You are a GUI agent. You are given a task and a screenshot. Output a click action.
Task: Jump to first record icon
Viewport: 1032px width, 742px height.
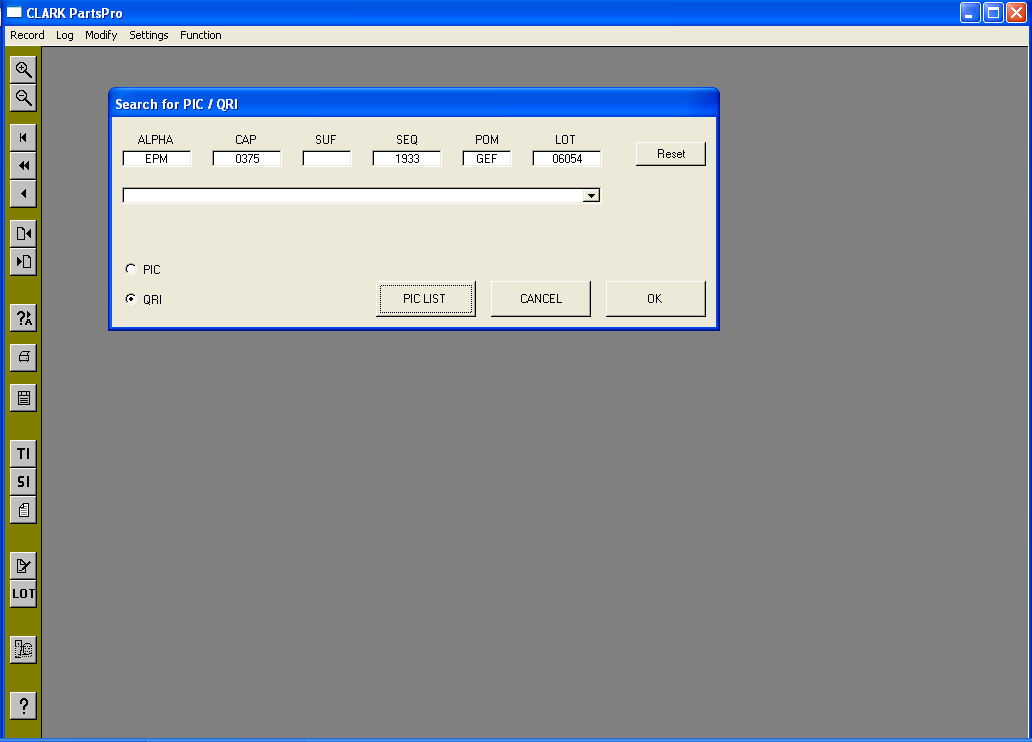pyautogui.click(x=23, y=138)
